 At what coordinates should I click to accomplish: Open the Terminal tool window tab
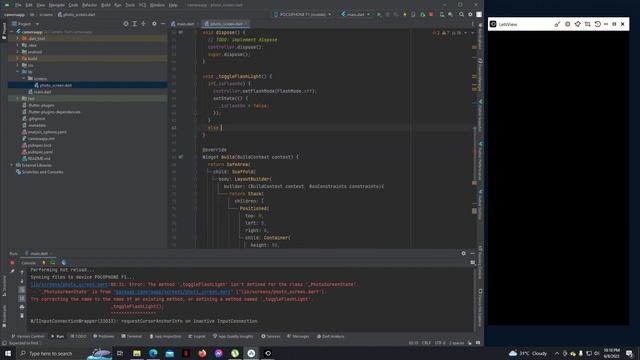tap(131, 336)
